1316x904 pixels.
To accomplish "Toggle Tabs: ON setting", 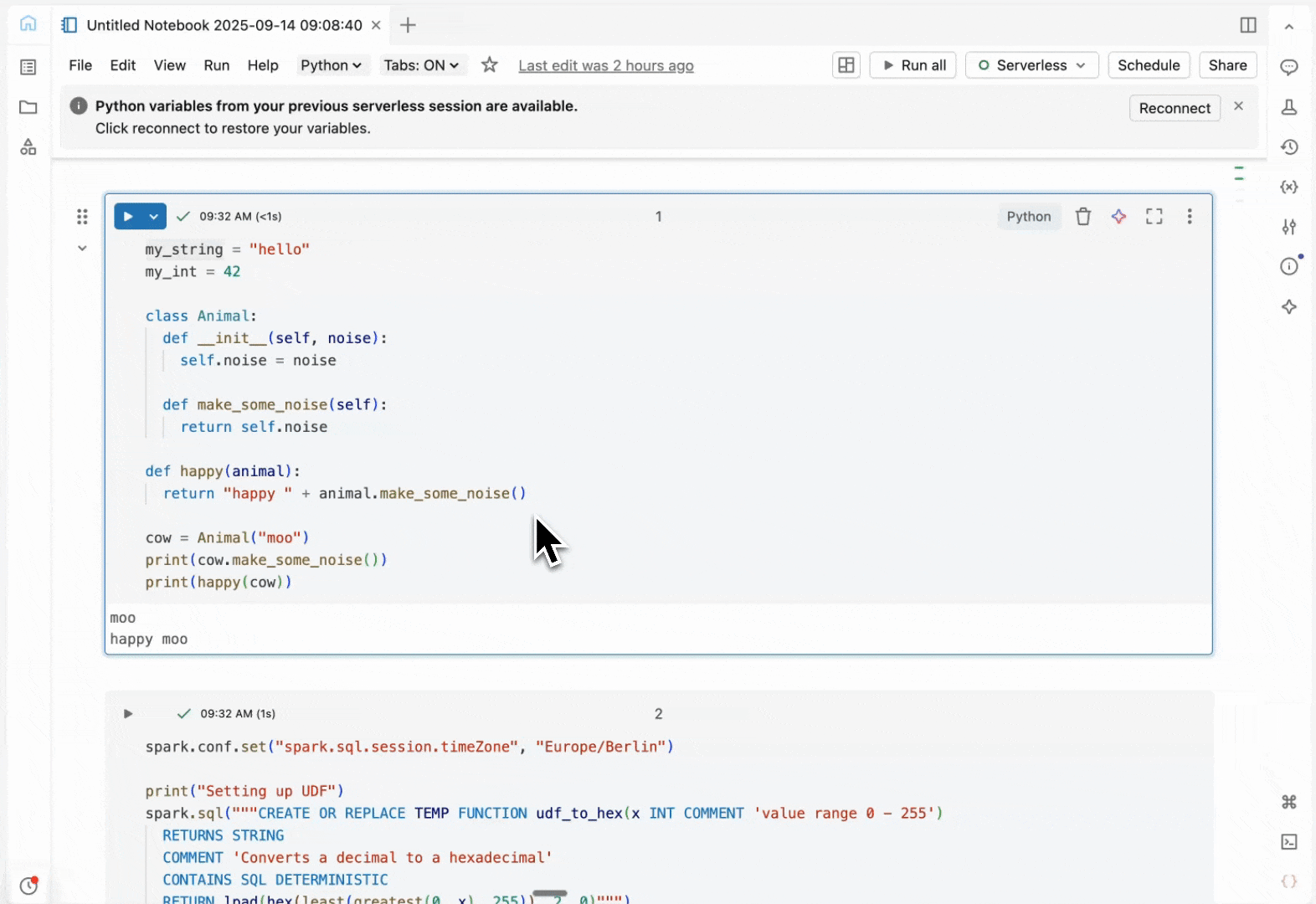I will pos(421,65).
